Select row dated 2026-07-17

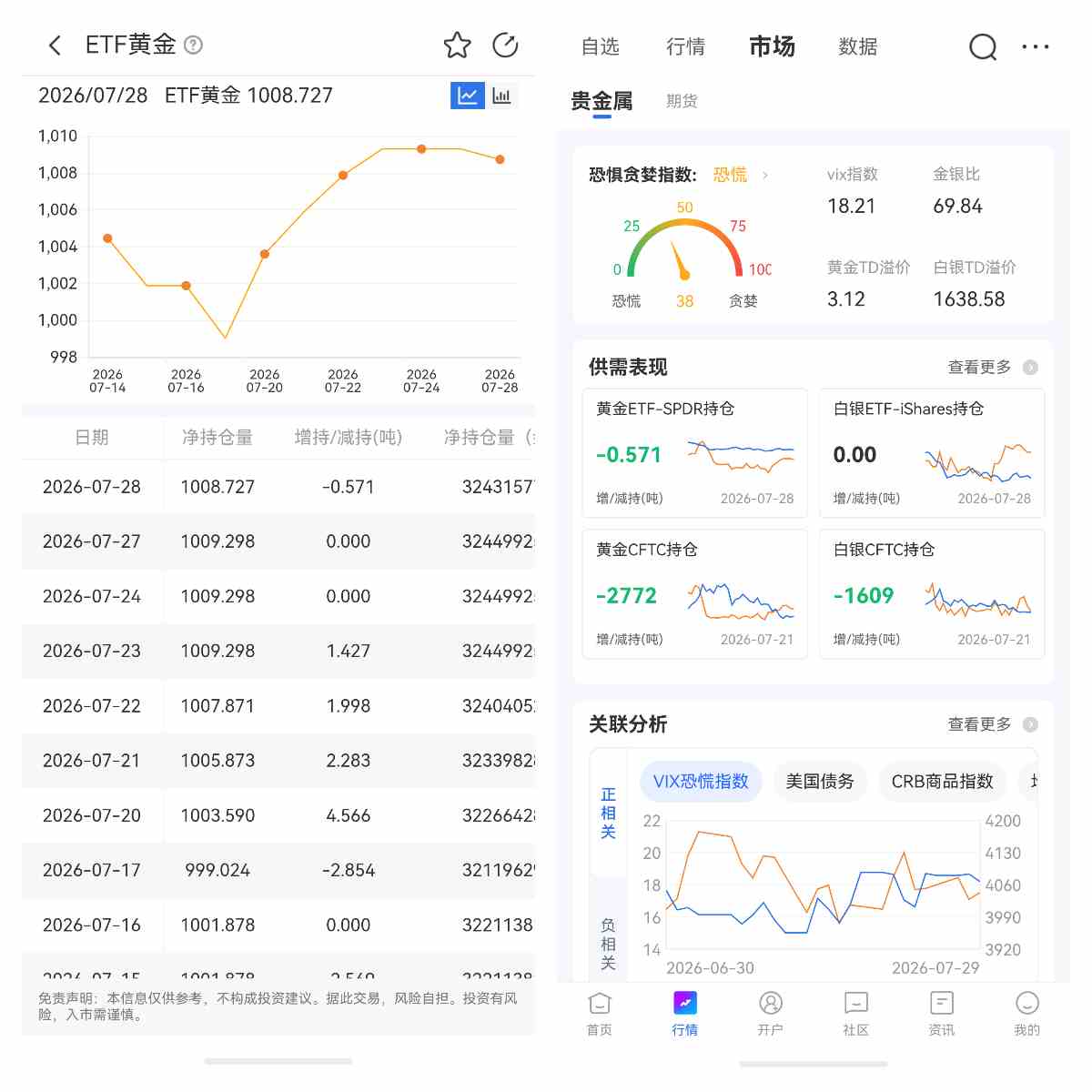click(278, 870)
